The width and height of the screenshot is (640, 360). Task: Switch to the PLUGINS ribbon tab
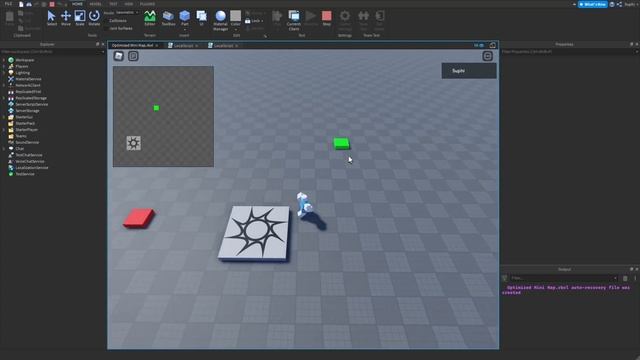click(147, 4)
